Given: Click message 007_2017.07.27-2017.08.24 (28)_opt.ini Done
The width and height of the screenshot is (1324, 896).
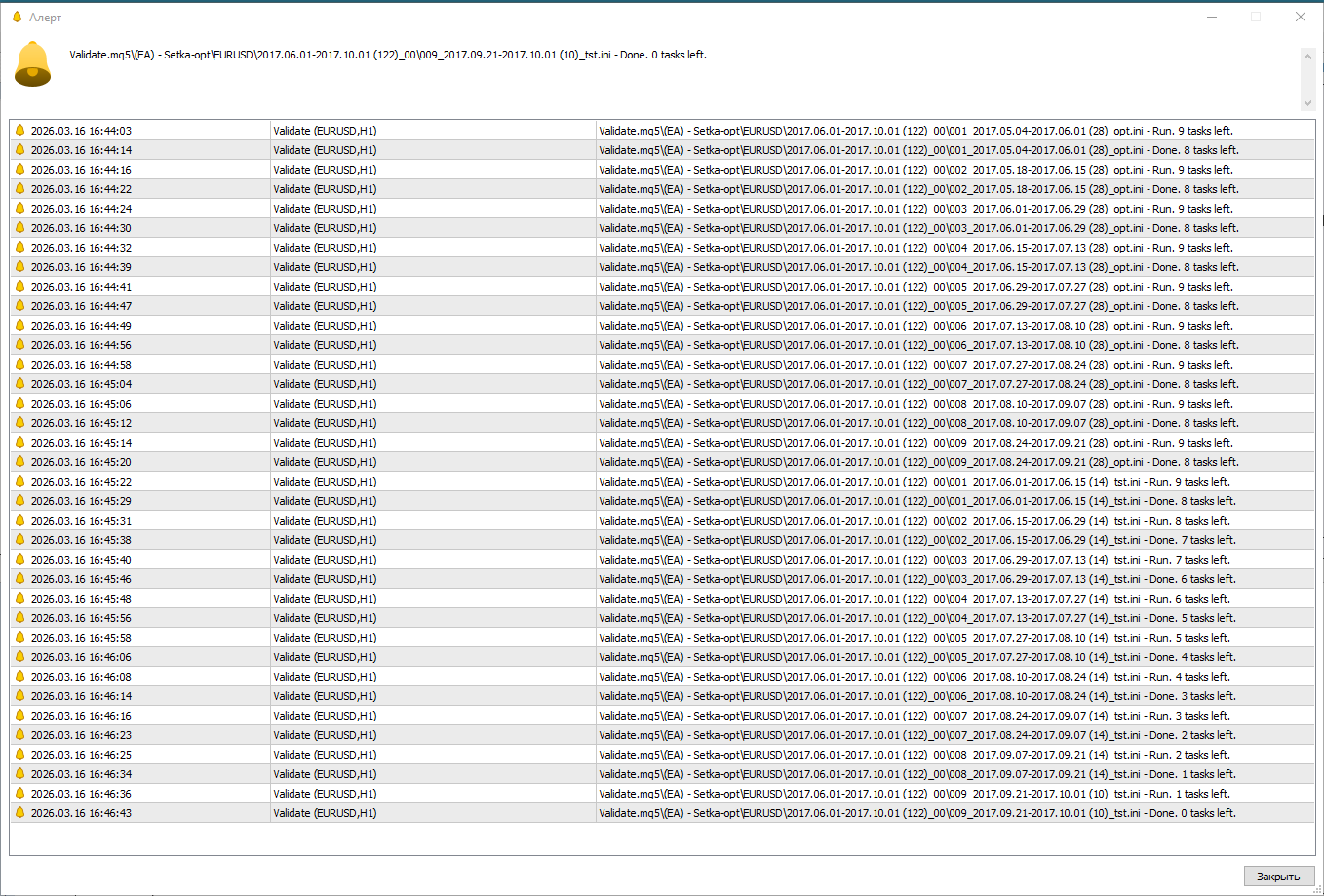Looking at the screenshot, I should point(918,384).
